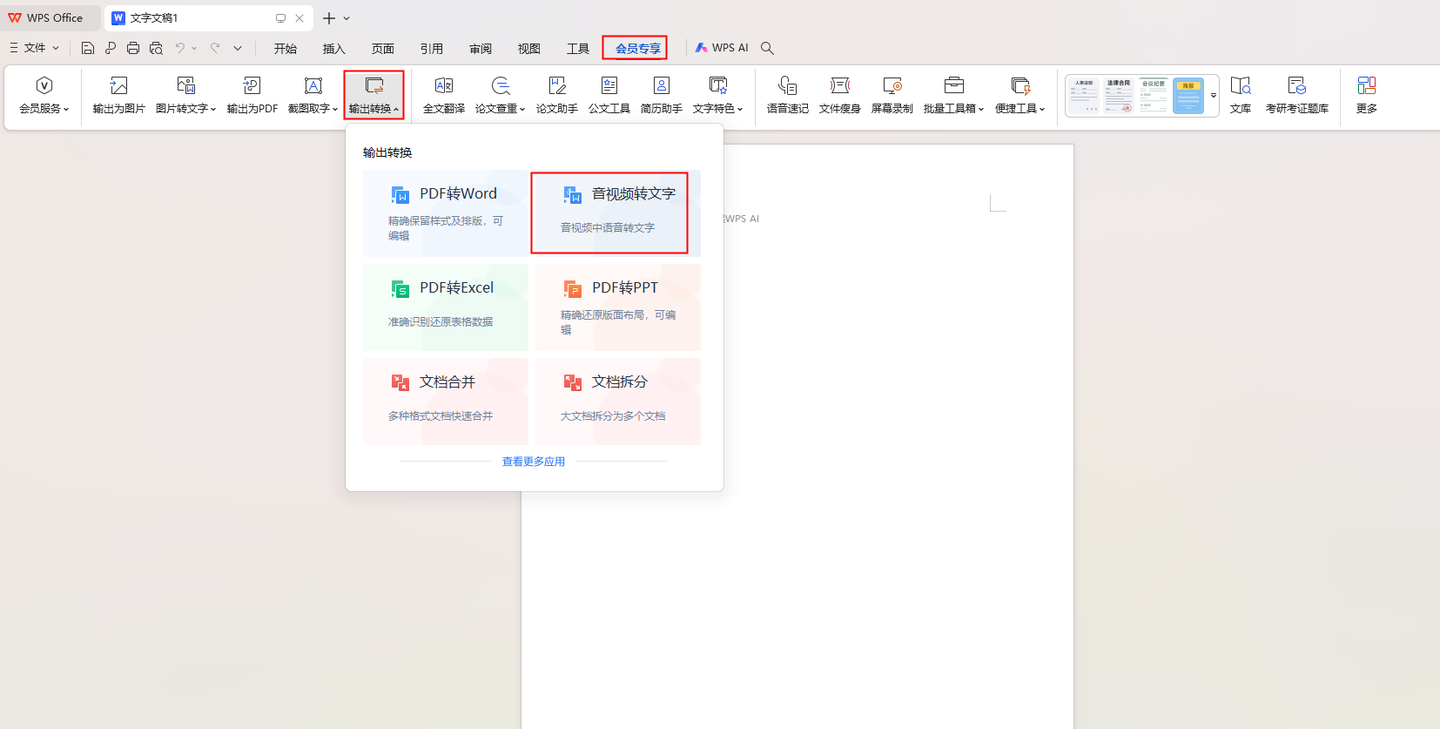1440x729 pixels.
Task: Click the new tab plus icon
Action: 328,18
